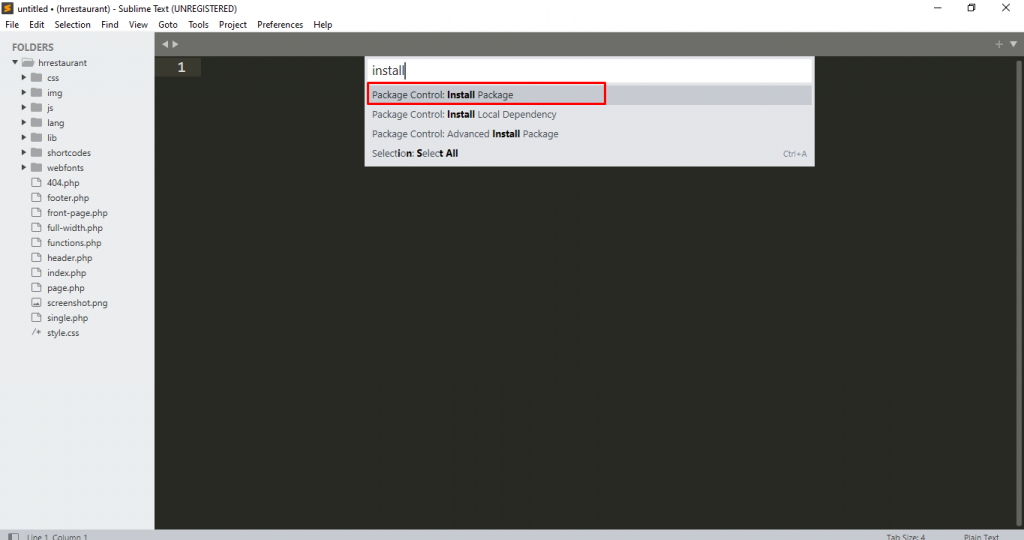Screen dimensions: 1024x540
Task: Expand the shortcodes folder arrow
Action: pos(24,152)
